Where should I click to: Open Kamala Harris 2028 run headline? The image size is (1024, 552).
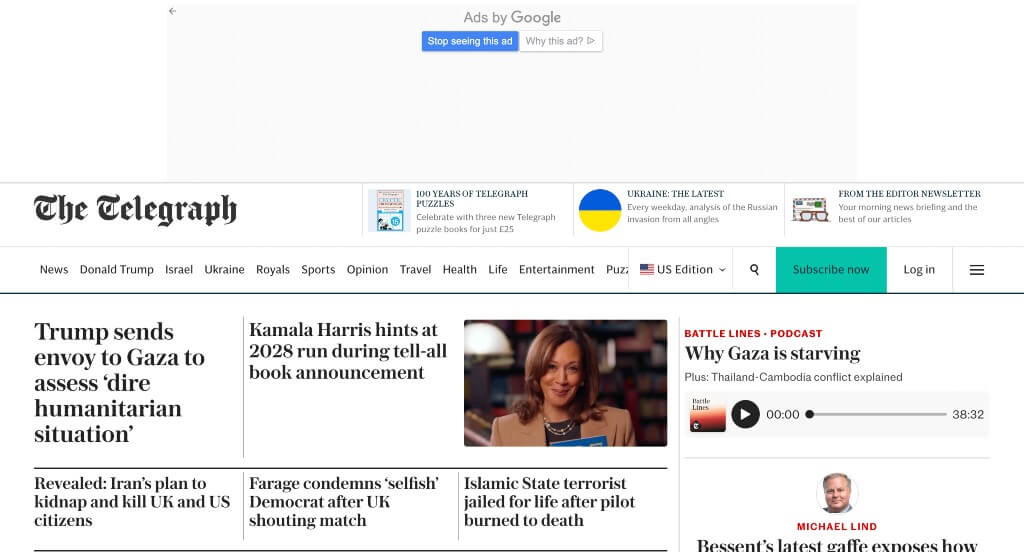[x=348, y=351]
